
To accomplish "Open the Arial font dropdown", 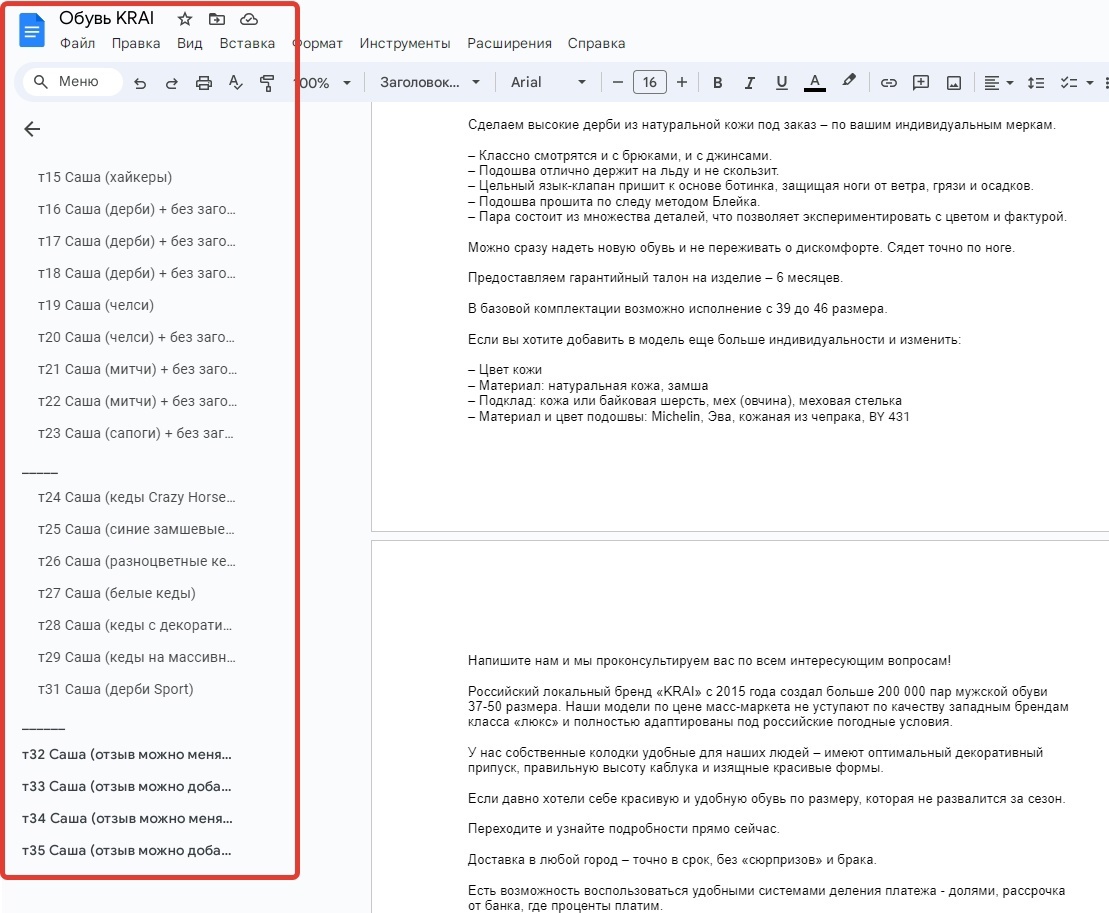I will 548,82.
